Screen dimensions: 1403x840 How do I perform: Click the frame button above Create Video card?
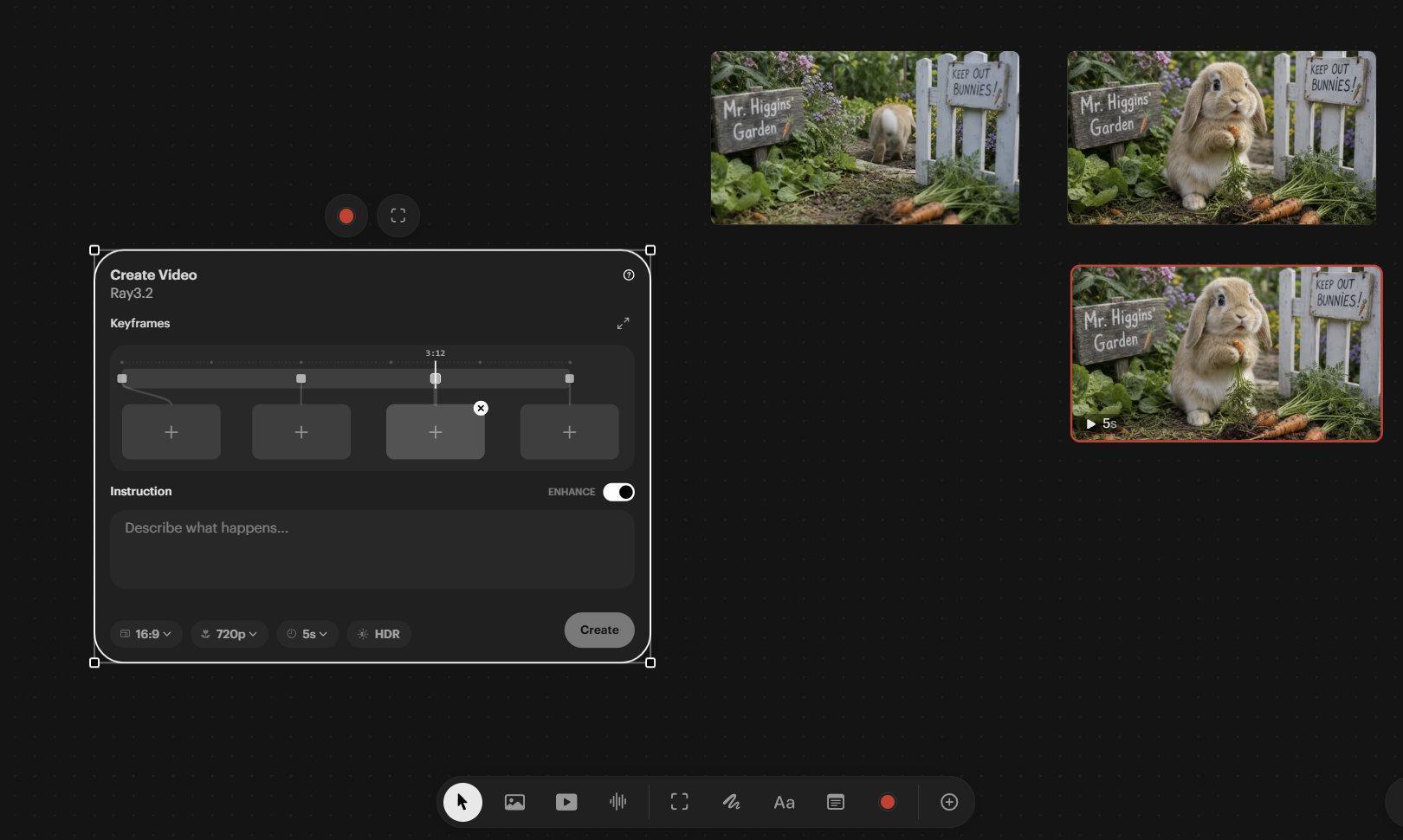[398, 216]
